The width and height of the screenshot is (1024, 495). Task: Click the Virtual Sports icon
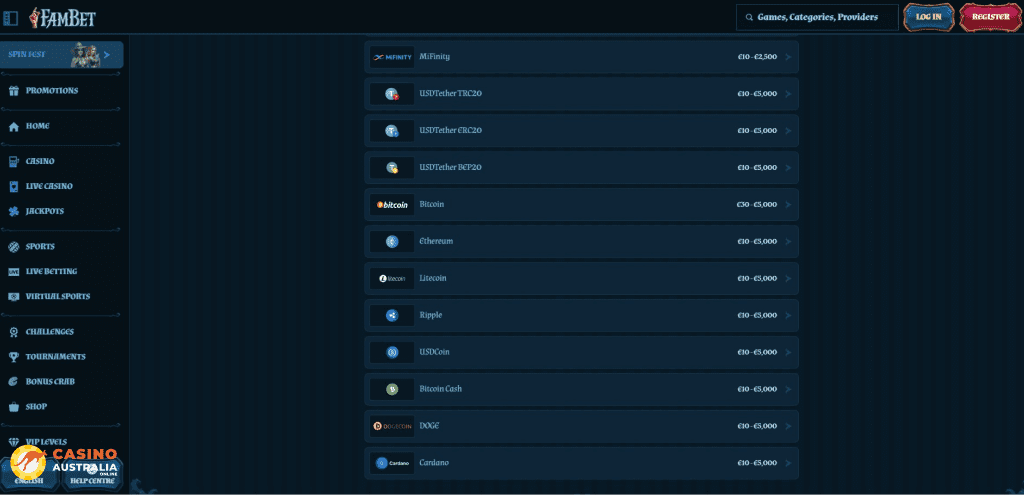(13, 296)
